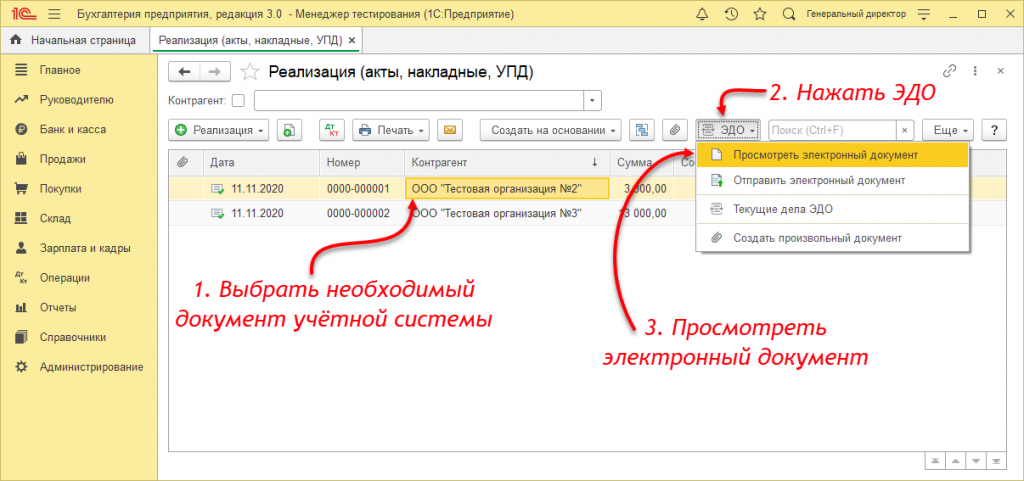Viewport: 1024px width, 481px height.
Task: Sort by Дата column header
Action: [261, 163]
